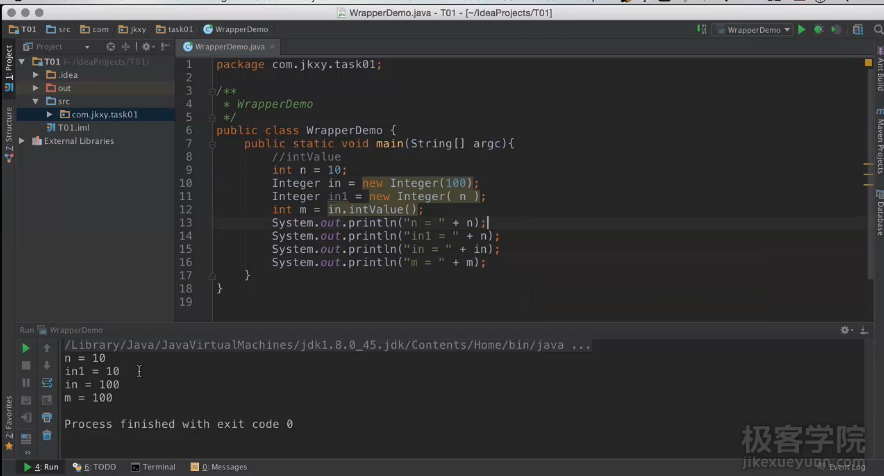
Task: Click the clear-all trash icon in the Run console
Action: coord(47,435)
